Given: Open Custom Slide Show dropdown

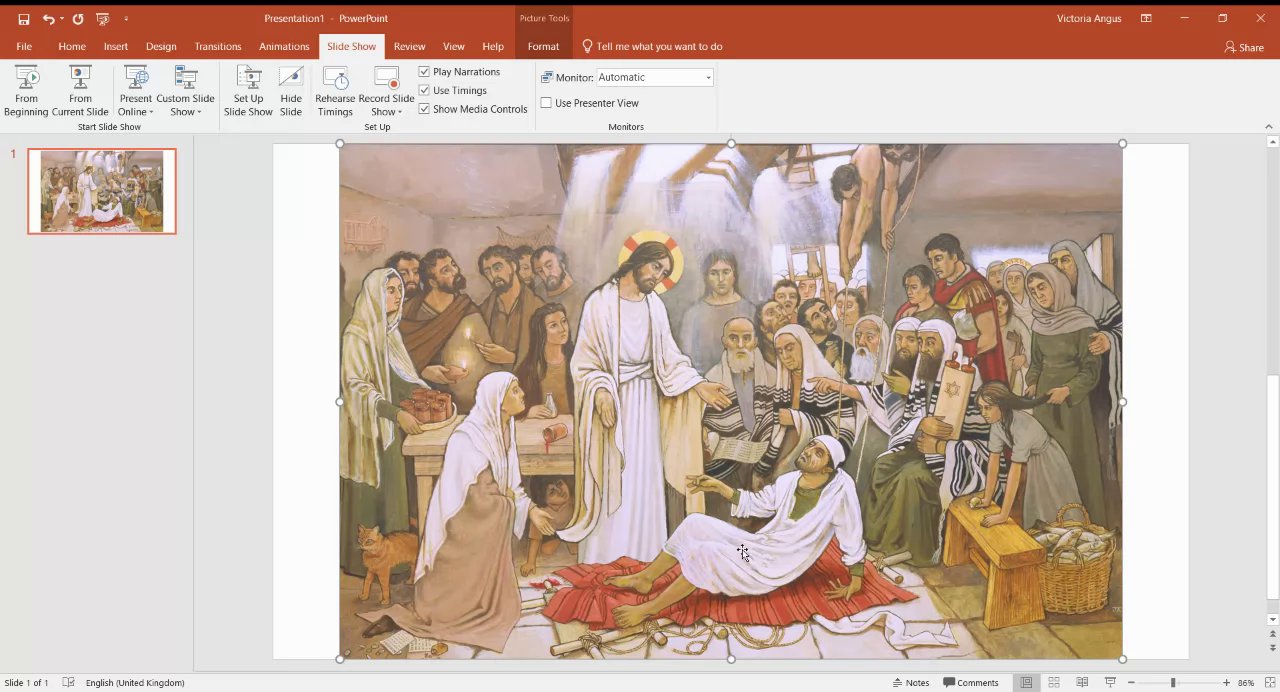Looking at the screenshot, I should [x=185, y=91].
